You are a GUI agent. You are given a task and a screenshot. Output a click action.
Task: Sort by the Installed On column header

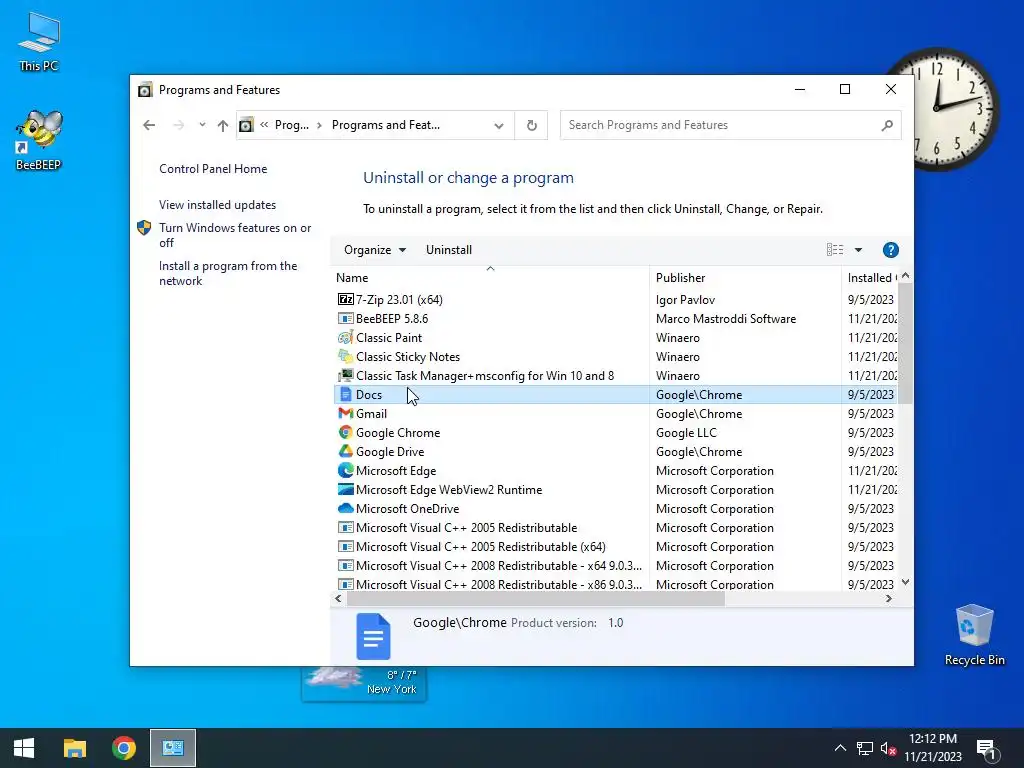pyautogui.click(x=869, y=278)
